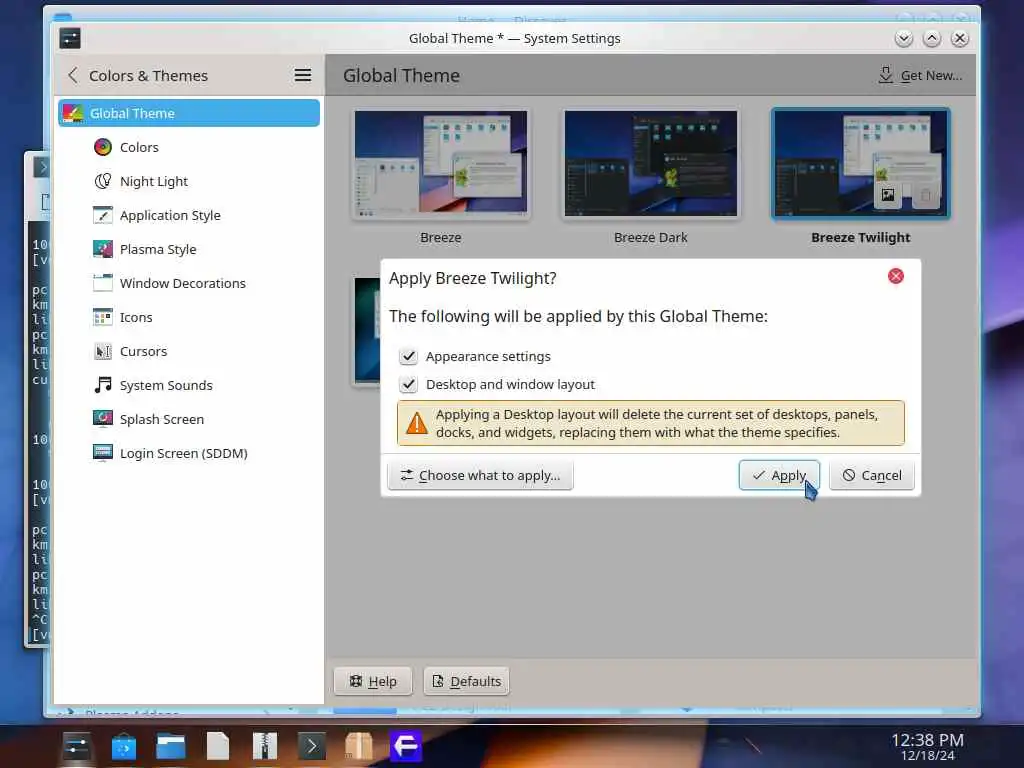Uncheck Desktop and window layout checkbox
The height and width of the screenshot is (768, 1024).
click(408, 384)
